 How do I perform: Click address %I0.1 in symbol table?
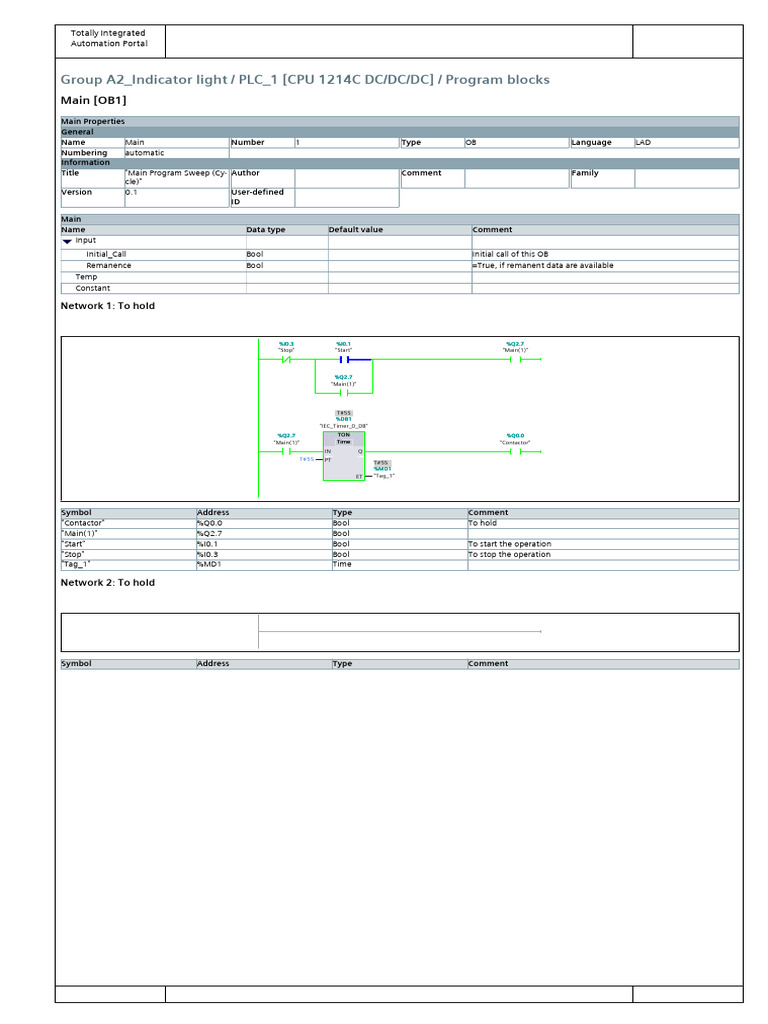(x=208, y=544)
